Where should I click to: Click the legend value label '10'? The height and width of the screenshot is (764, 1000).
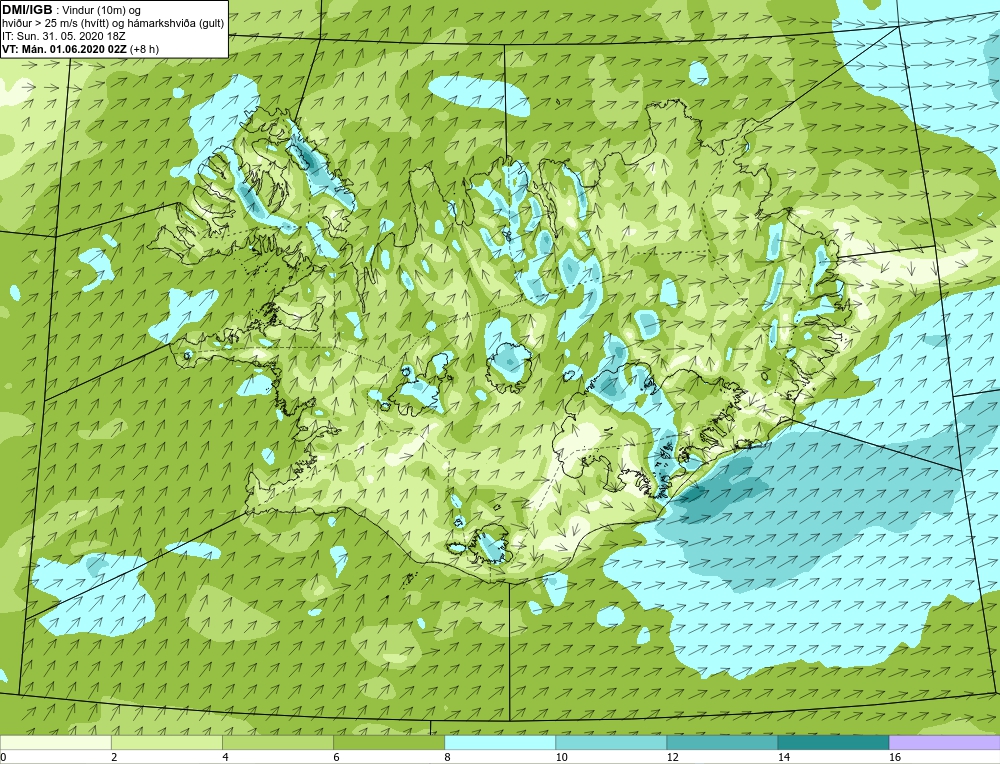click(x=561, y=757)
